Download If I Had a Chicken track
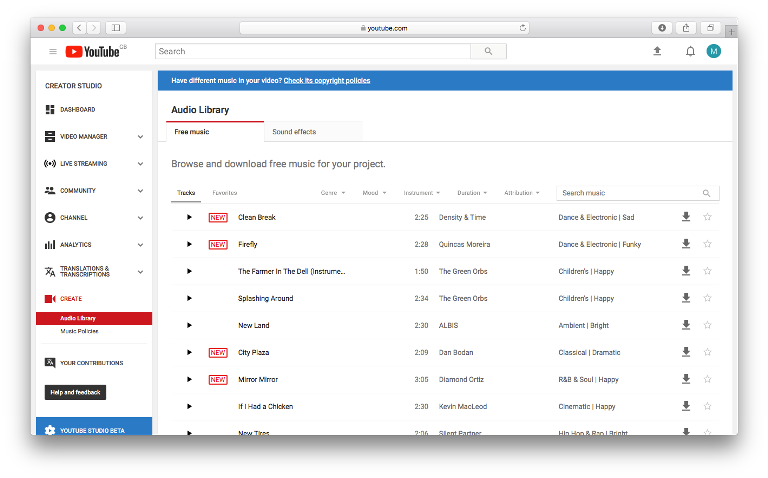Image resolution: width=768 pixels, height=478 pixels. tap(686, 406)
